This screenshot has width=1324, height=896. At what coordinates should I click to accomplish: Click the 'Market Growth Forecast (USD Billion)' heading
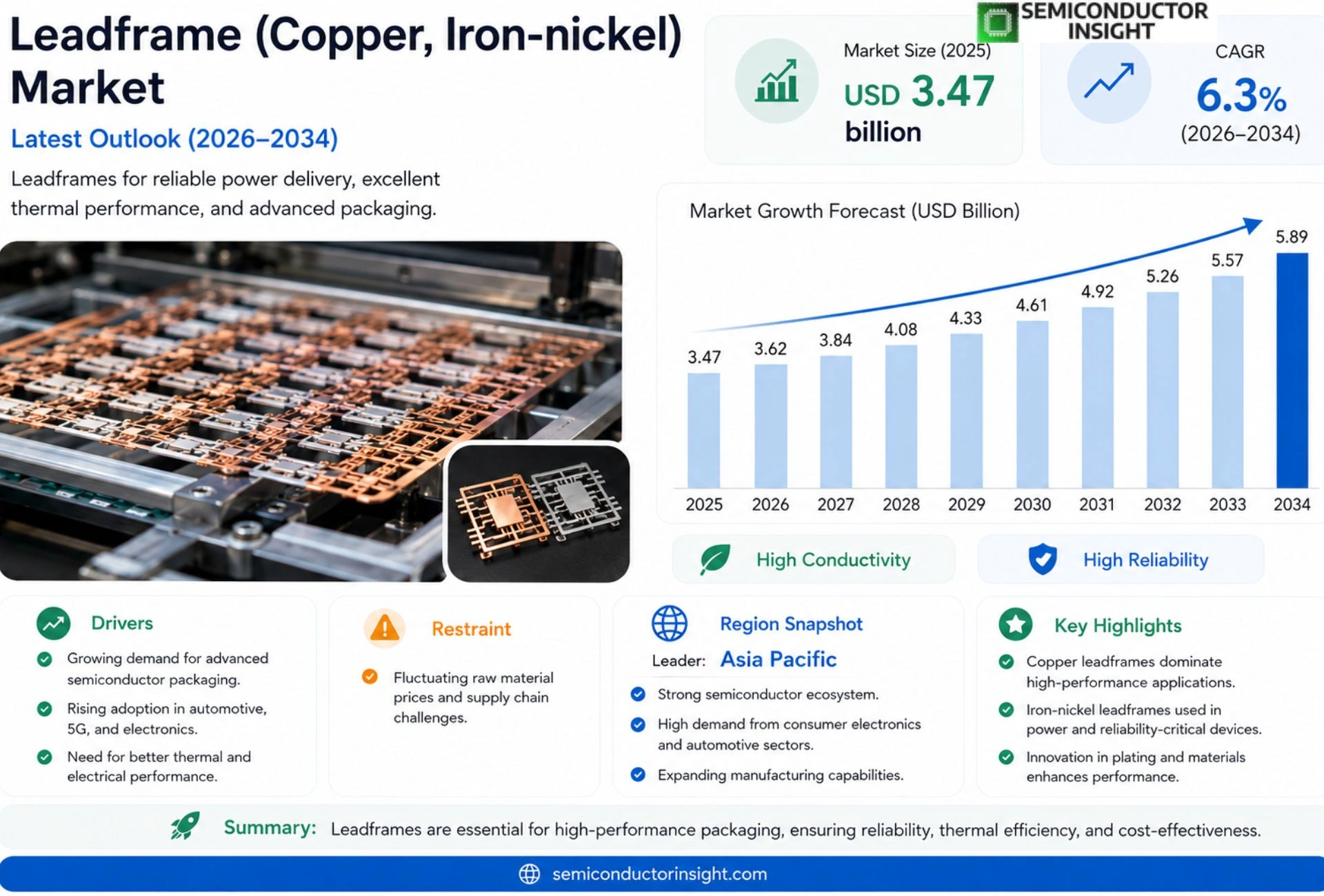coord(854,211)
